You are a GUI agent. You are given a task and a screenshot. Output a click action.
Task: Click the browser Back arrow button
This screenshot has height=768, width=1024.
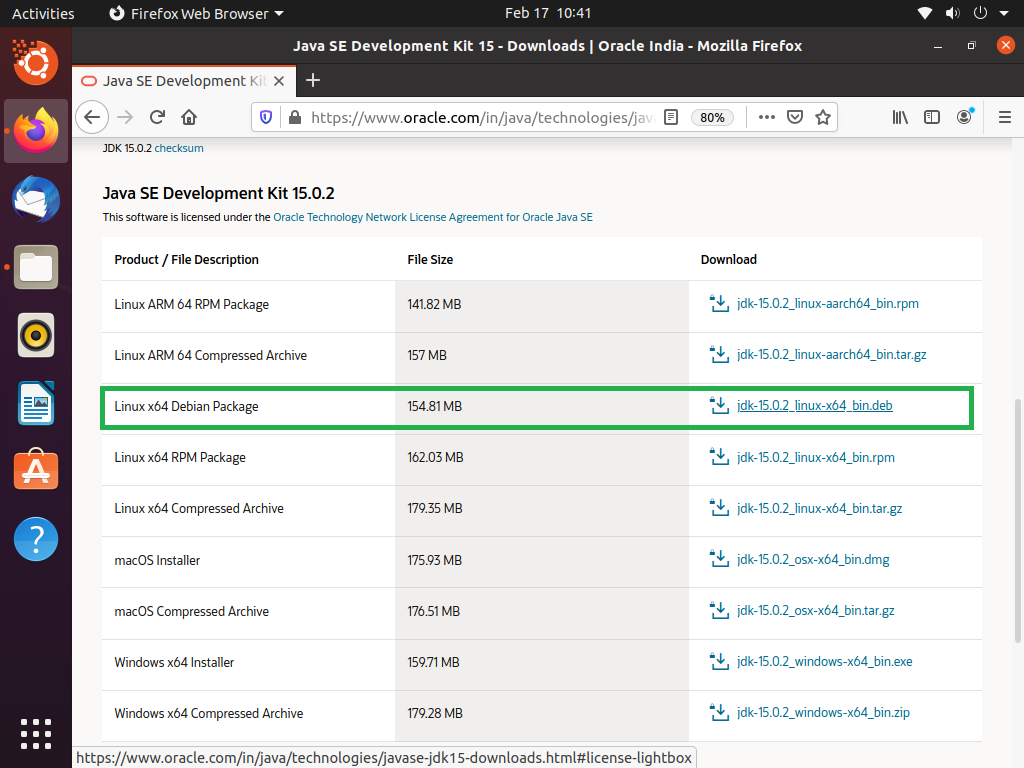tap(92, 118)
